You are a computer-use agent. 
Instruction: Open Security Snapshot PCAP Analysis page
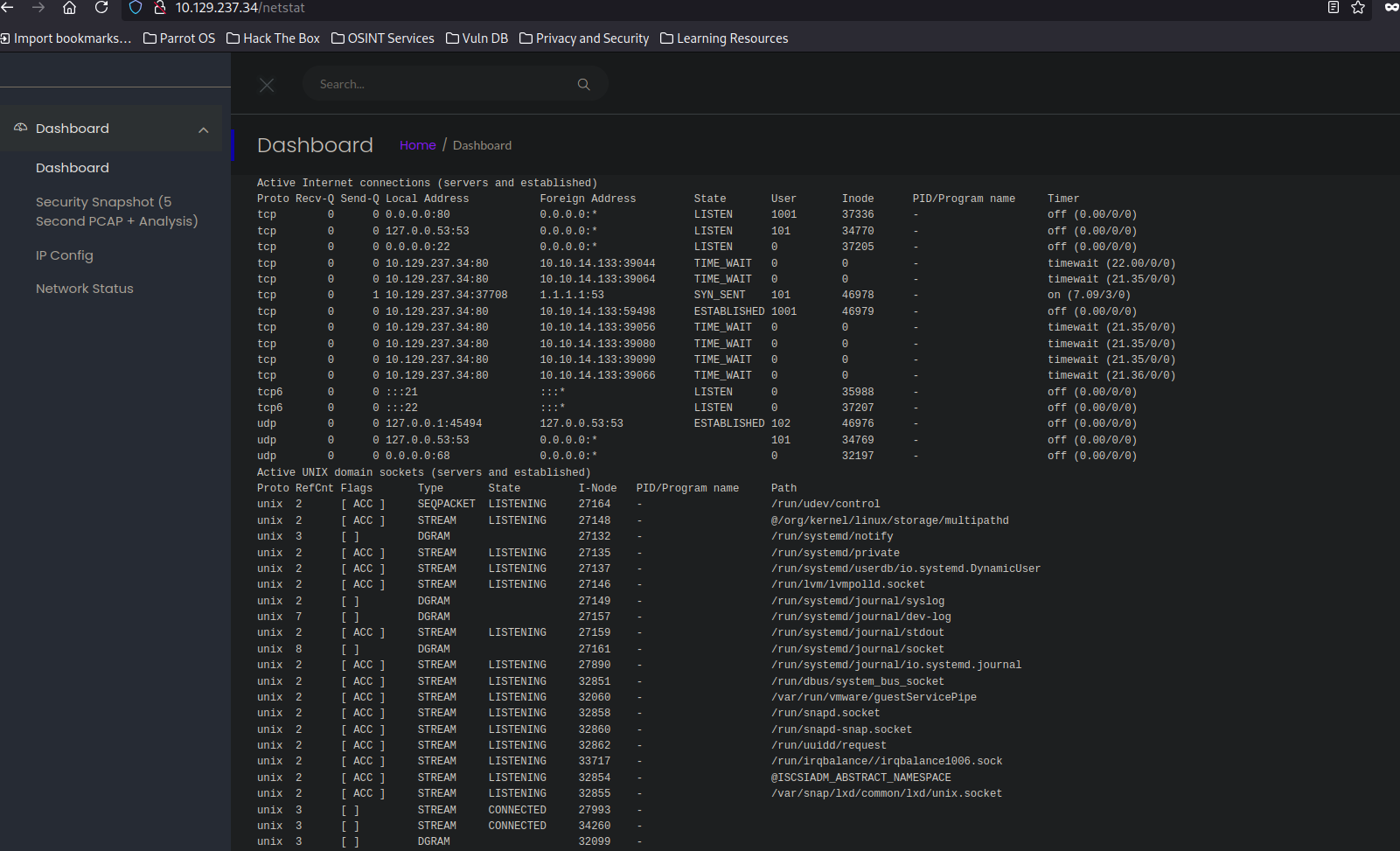(117, 212)
